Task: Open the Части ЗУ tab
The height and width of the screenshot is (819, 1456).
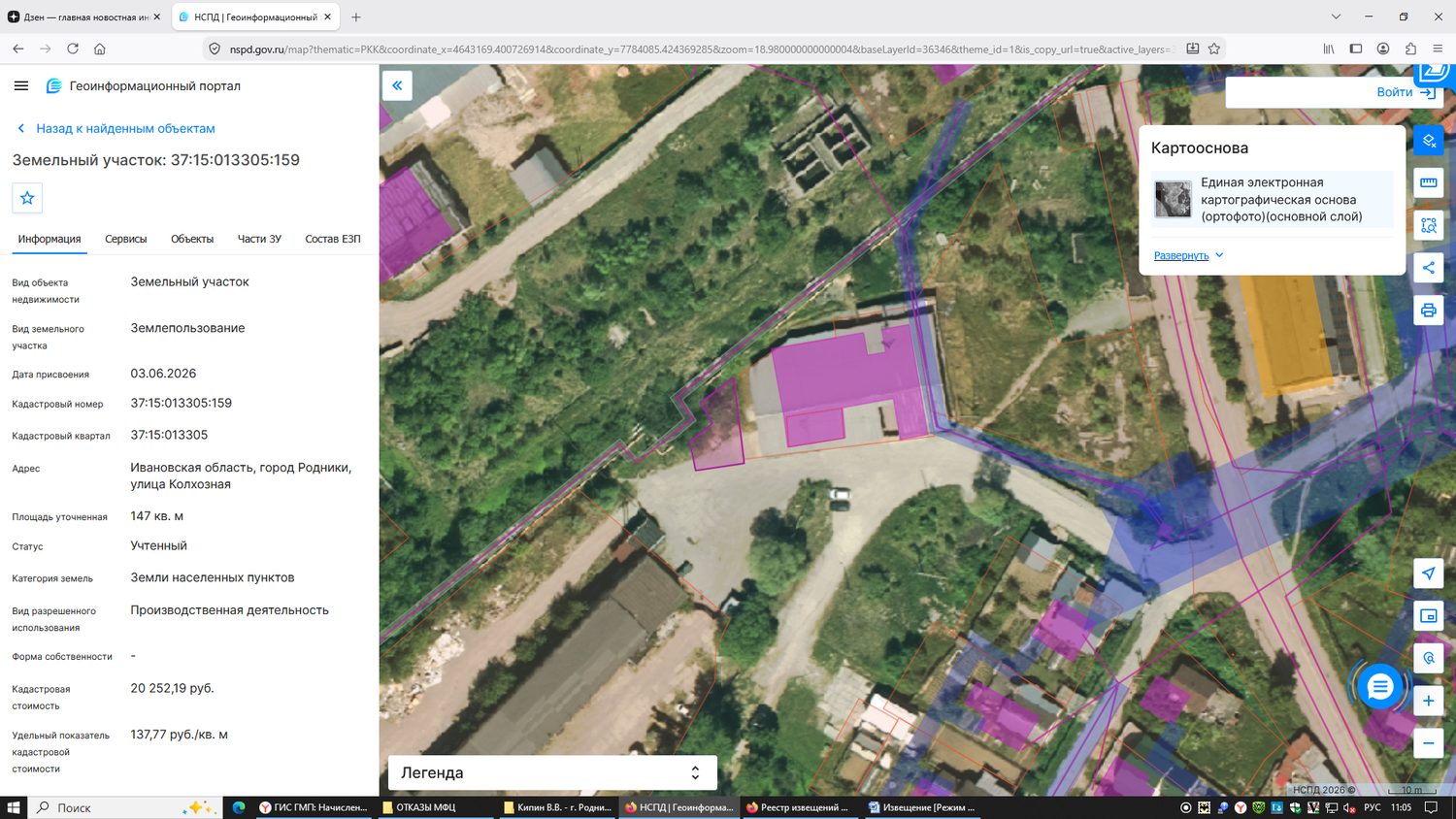Action: pos(259,239)
